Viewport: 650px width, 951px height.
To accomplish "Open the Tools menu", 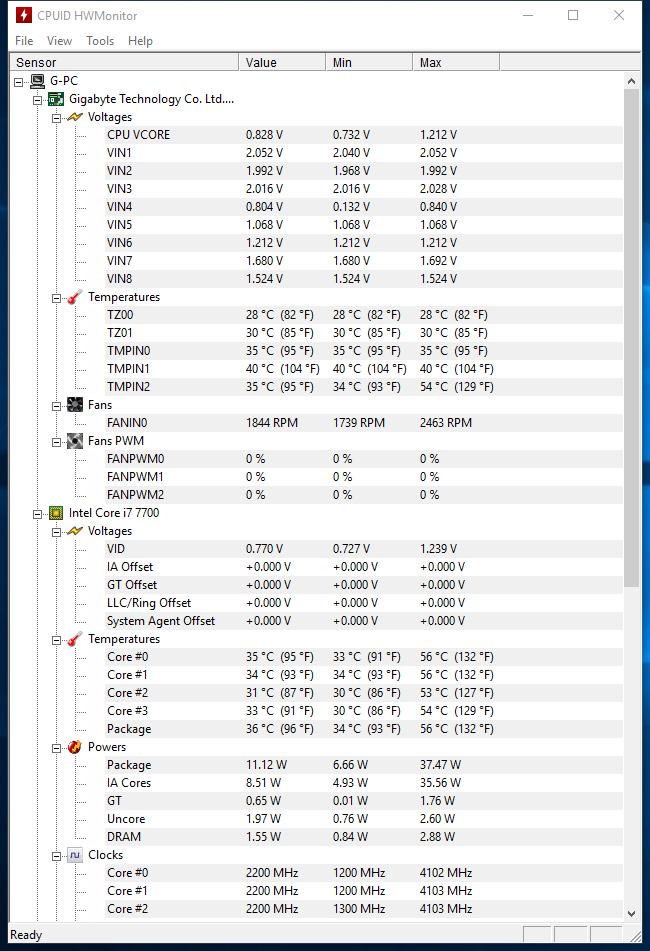I will tap(100, 41).
